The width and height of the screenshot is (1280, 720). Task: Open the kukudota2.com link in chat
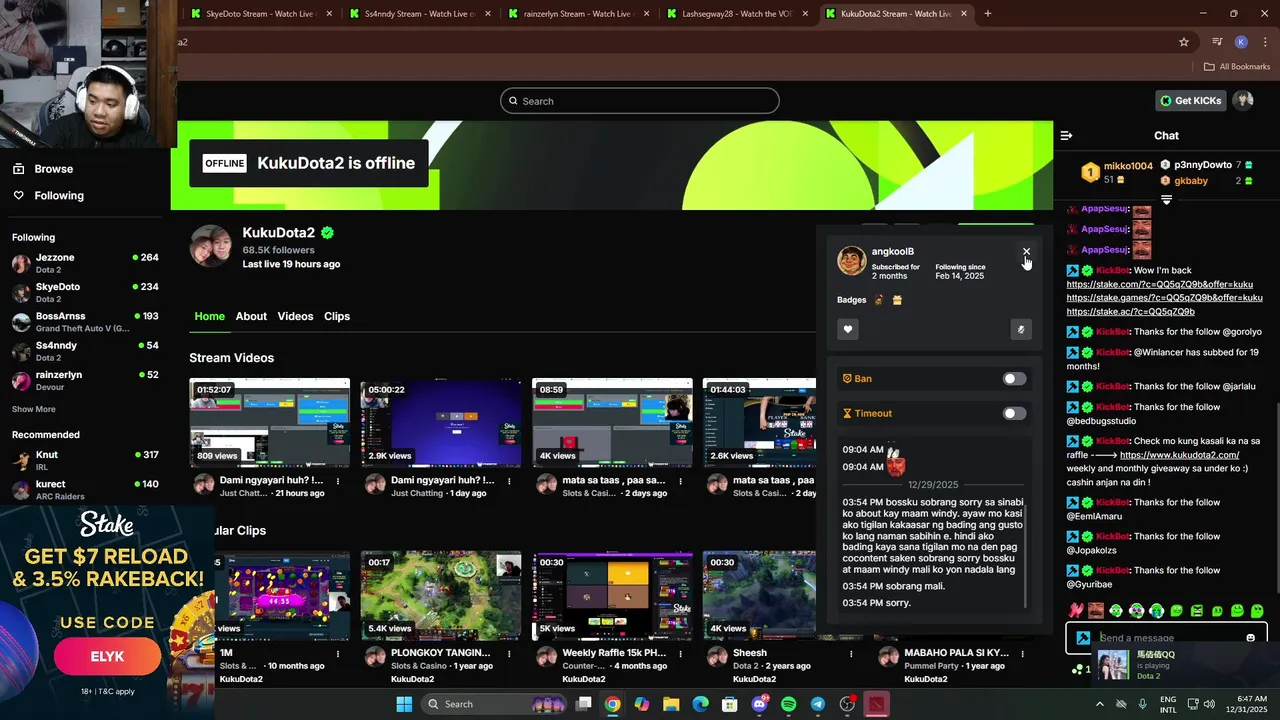point(1179,455)
